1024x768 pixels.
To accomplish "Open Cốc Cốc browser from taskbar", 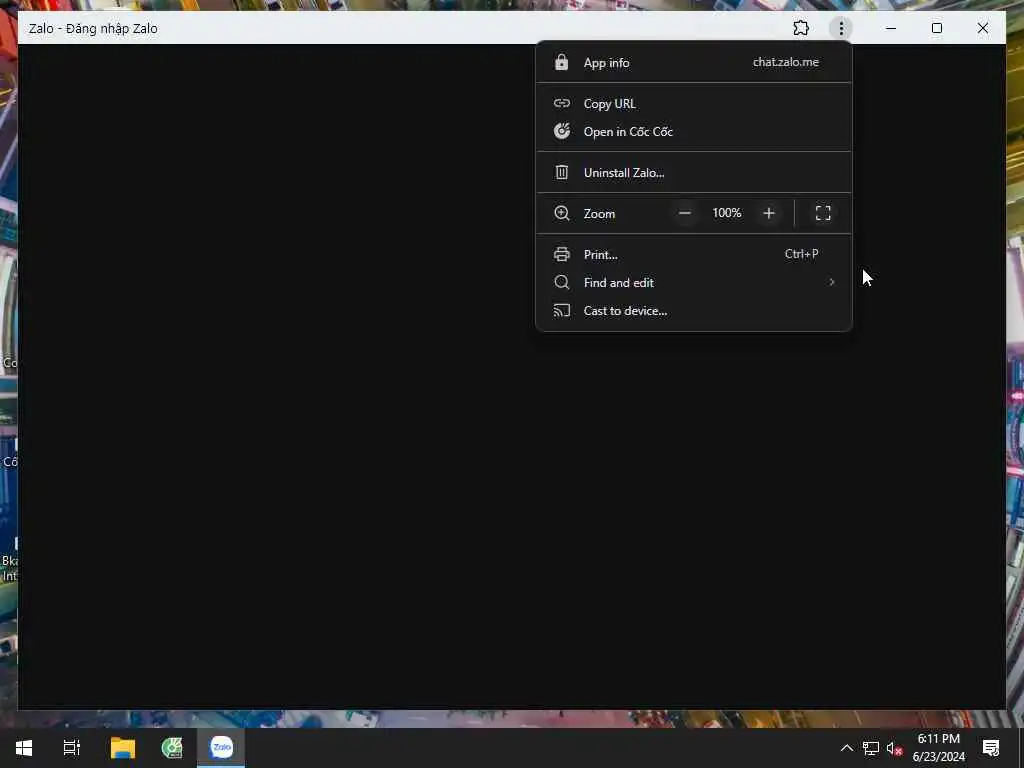I will click(172, 748).
